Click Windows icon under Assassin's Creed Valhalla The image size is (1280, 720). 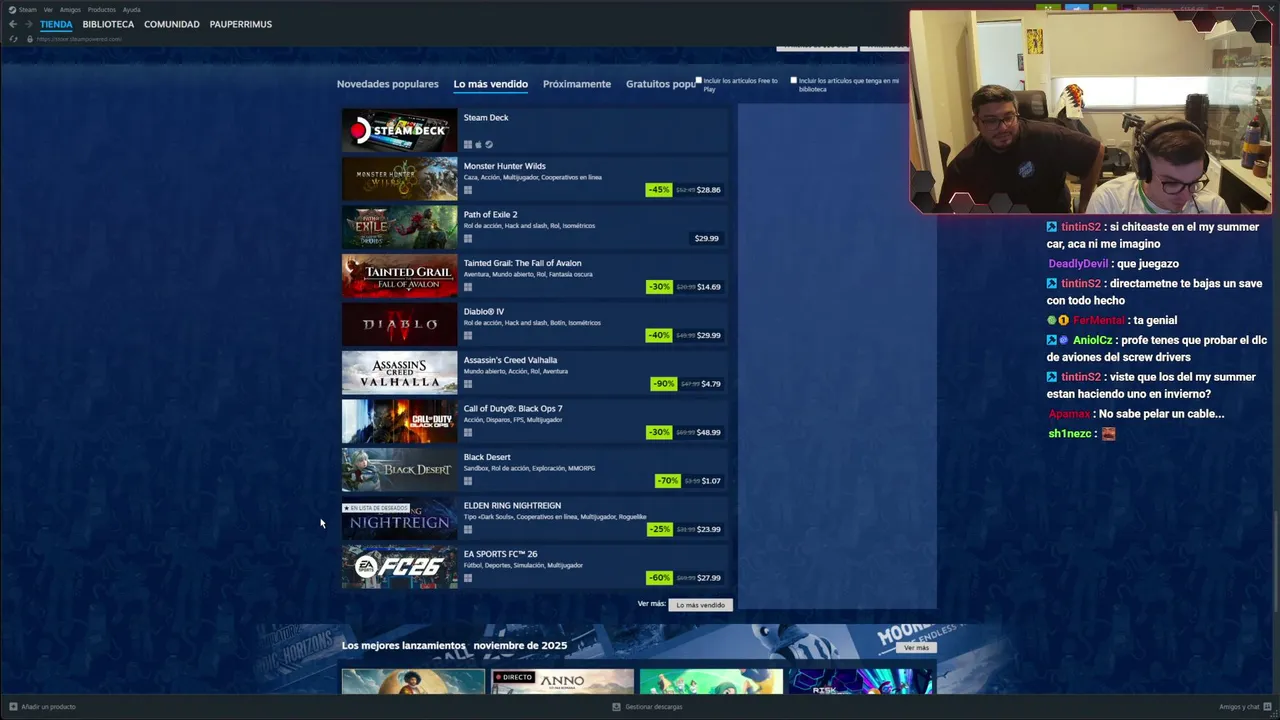467,384
